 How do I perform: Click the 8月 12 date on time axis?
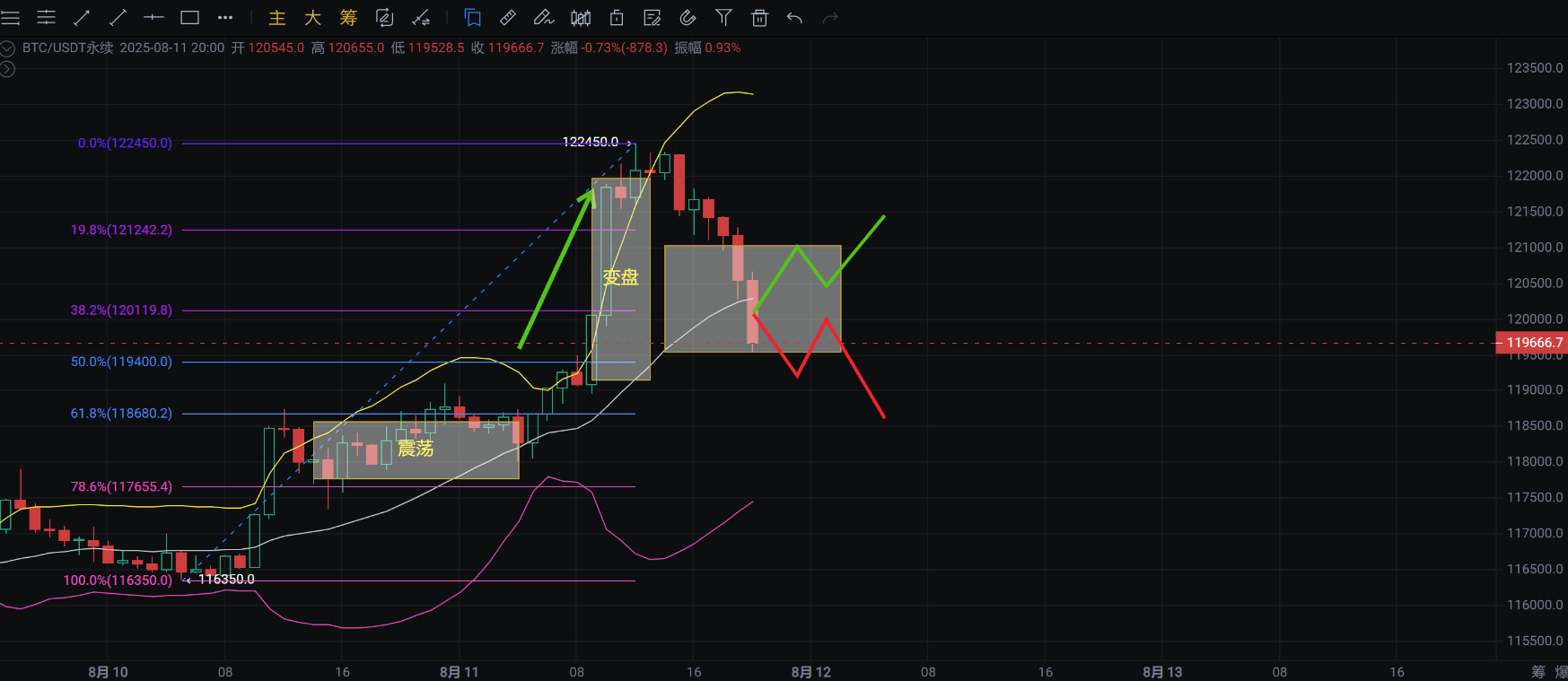810,671
